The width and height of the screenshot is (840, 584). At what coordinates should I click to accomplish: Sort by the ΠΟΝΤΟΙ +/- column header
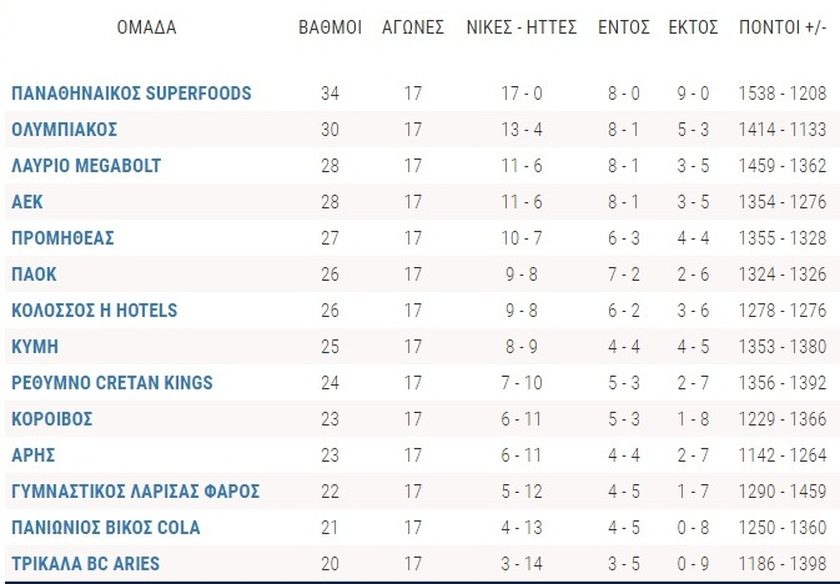tap(783, 27)
